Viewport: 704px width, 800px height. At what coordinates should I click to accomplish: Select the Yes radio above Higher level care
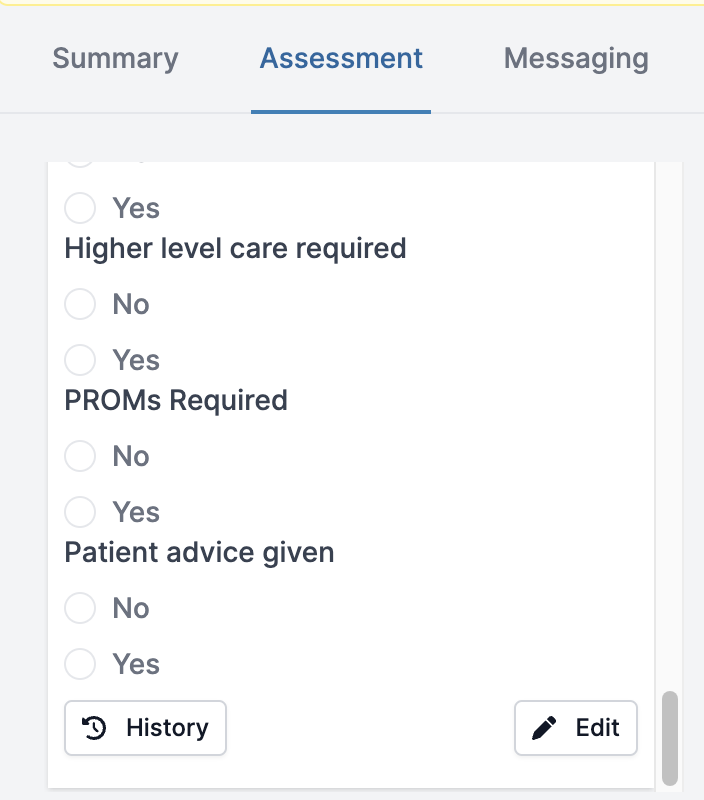tap(80, 208)
